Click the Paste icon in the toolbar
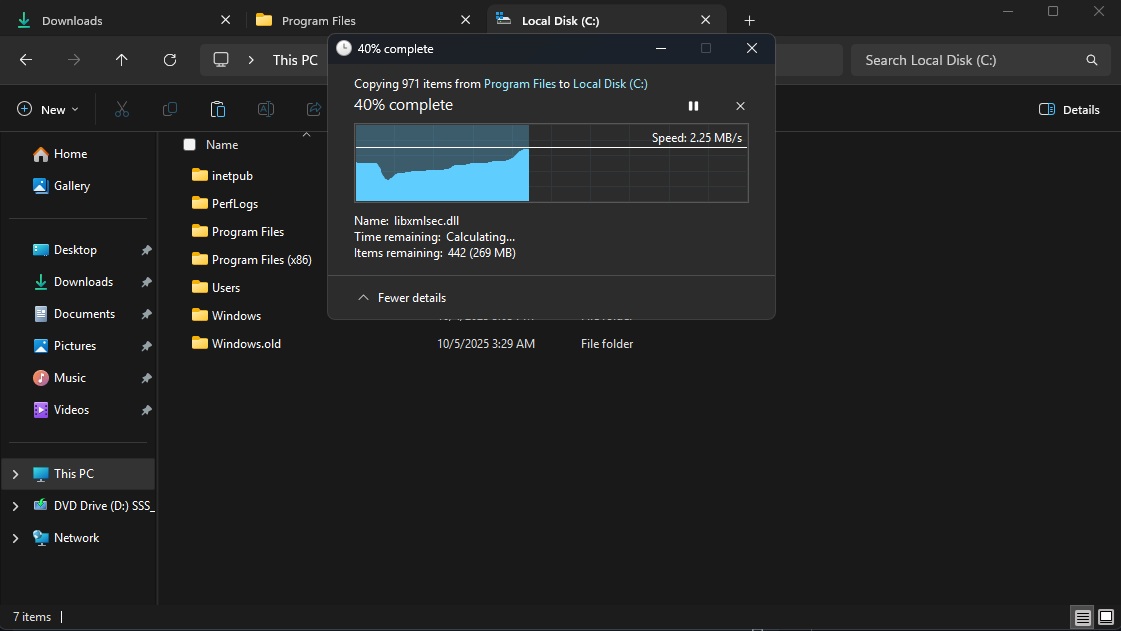Viewport: 1121px width, 631px height. 218,109
